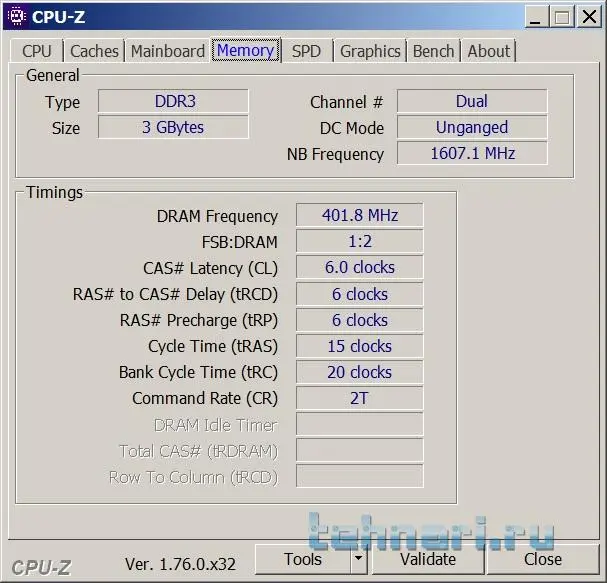Click the maximize window button
607x583 pixels.
tap(562, 17)
